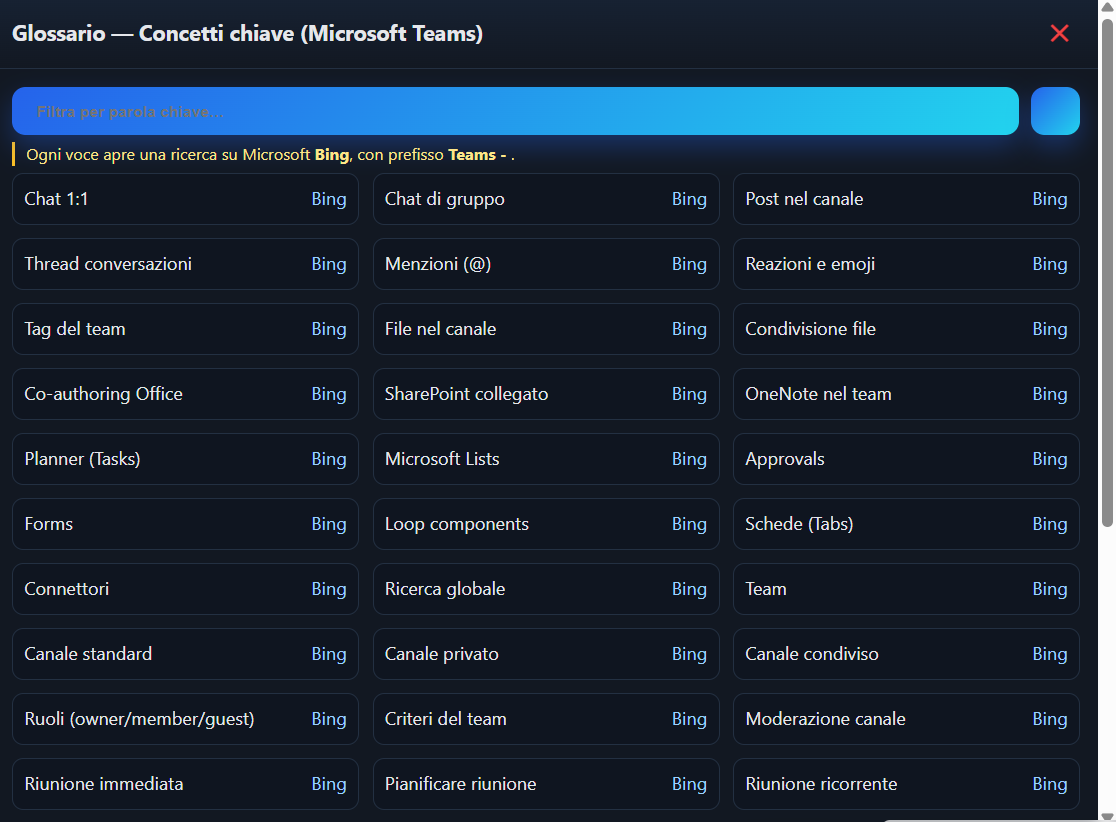Open Bing link for Connettori
1116x822 pixels.
point(329,589)
